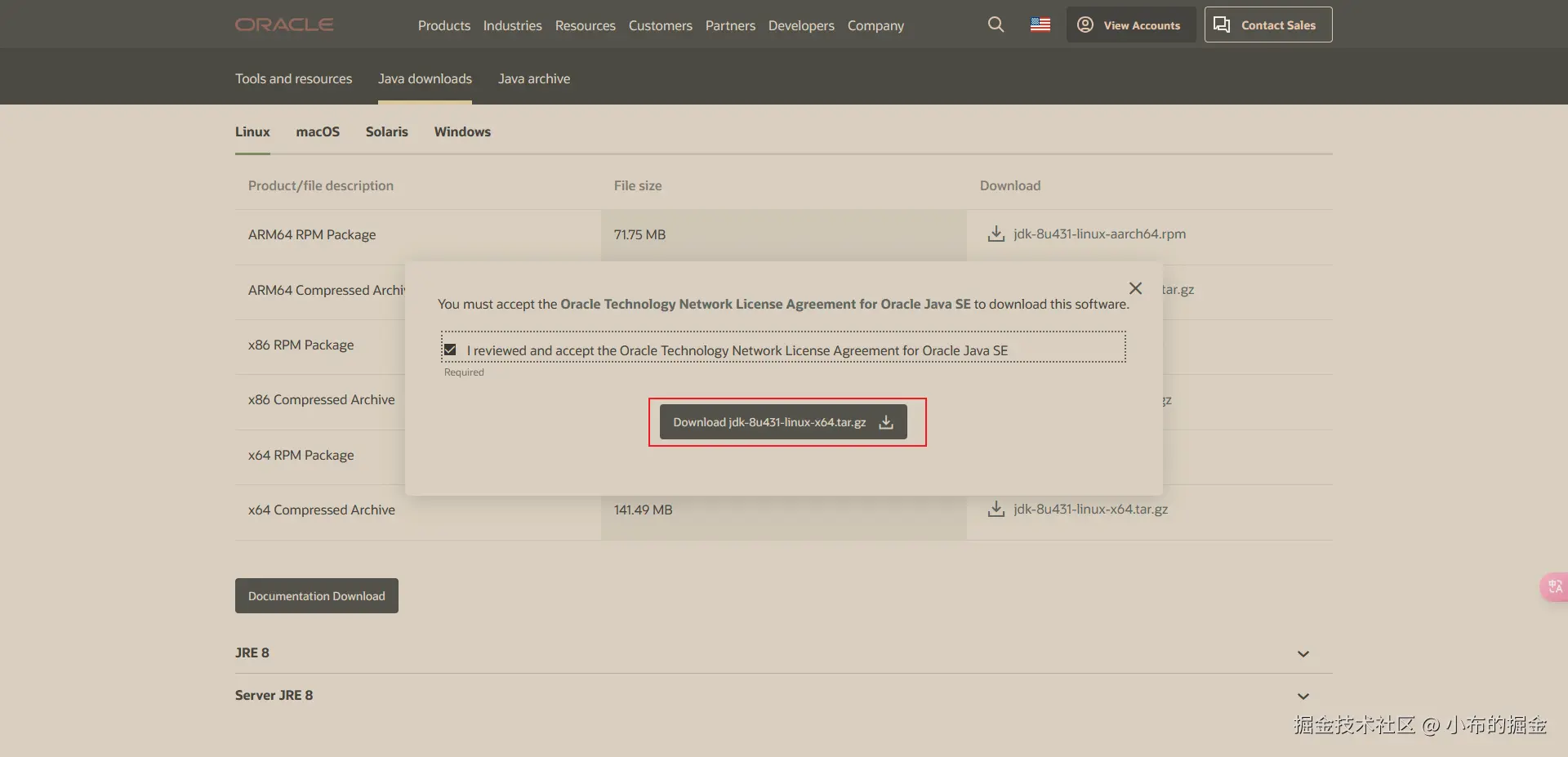
Task: Click Download jdk-8u431-linux-x64.tar.gz button
Action: [783, 422]
